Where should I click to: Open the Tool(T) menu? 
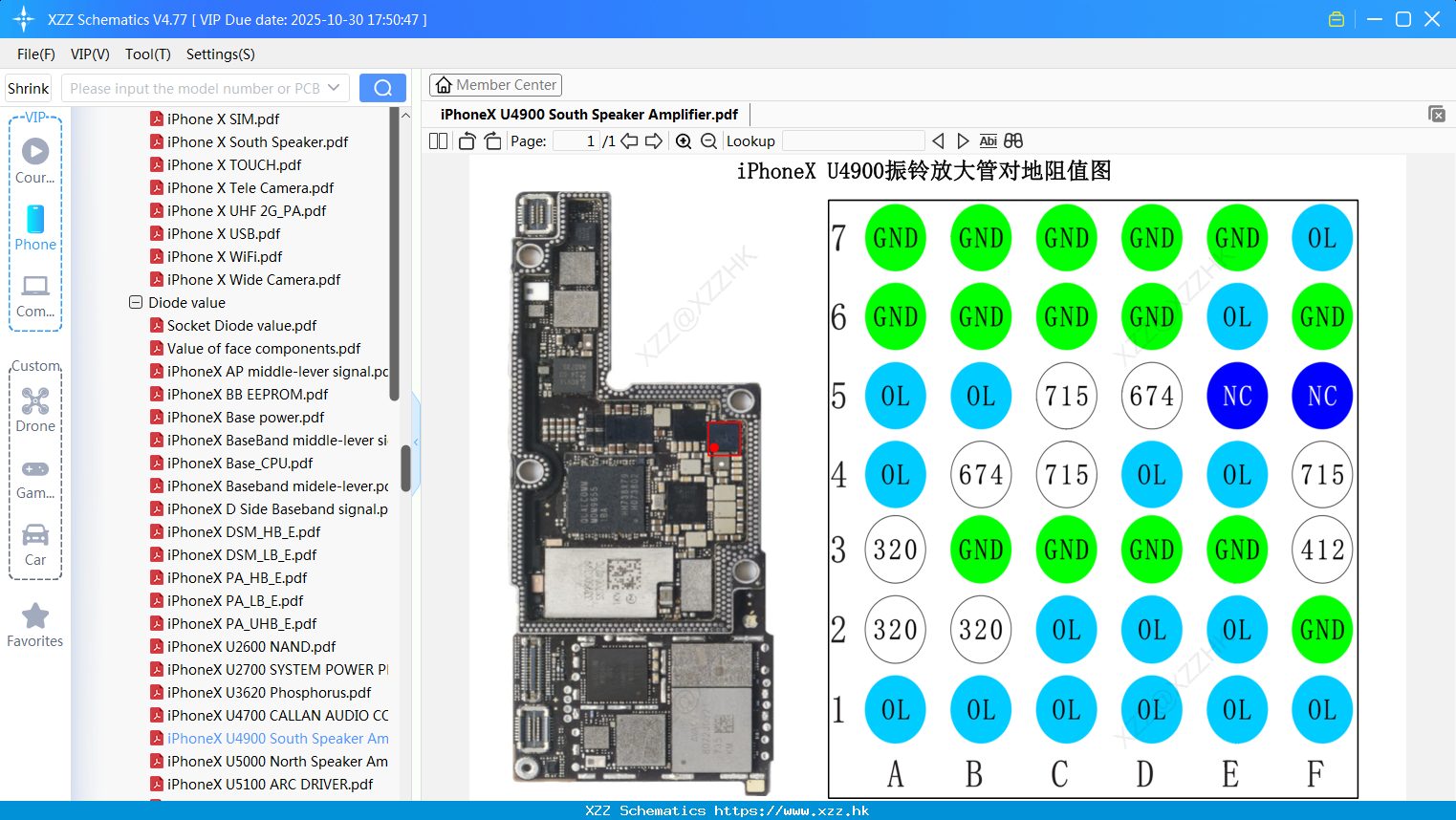click(148, 54)
